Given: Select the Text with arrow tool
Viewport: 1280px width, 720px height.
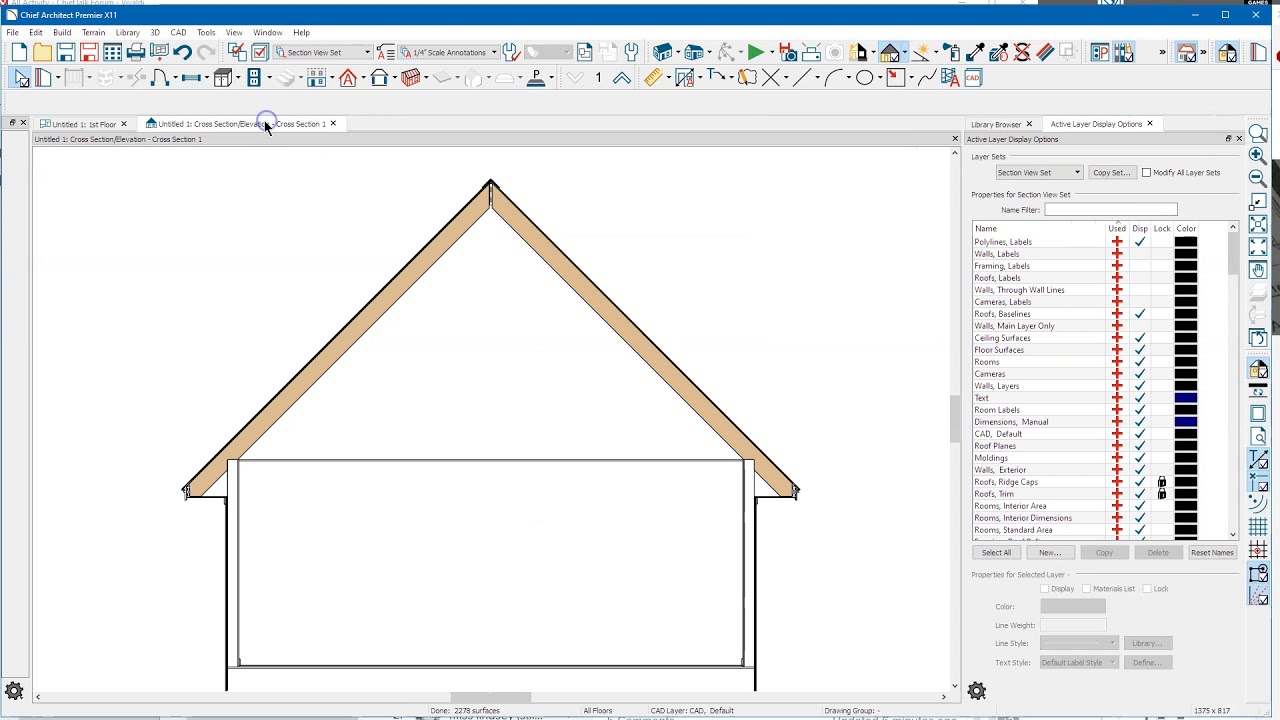Looking at the screenshot, I should (x=716, y=78).
